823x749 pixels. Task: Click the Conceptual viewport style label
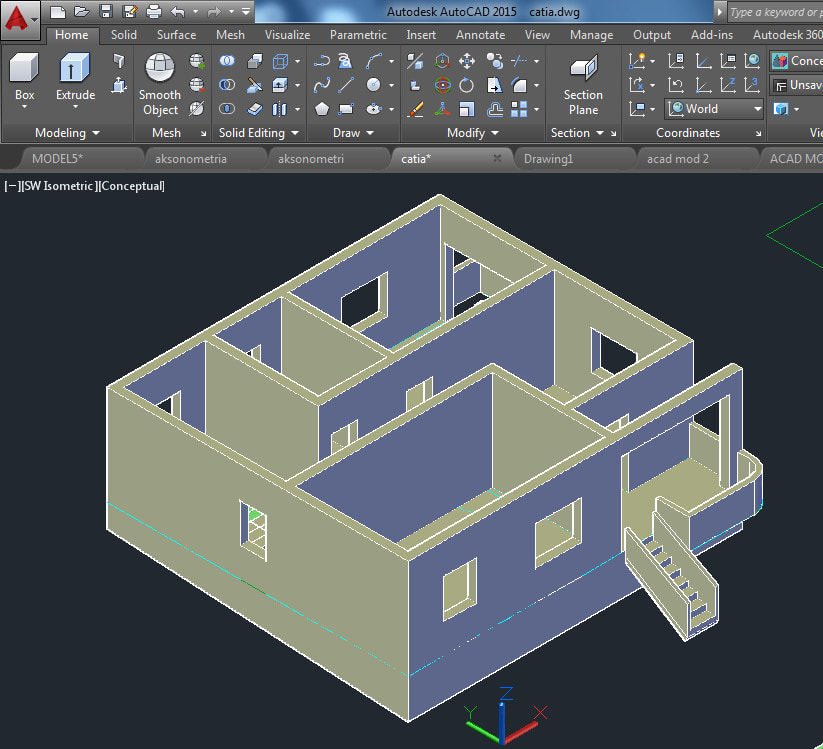coord(131,186)
